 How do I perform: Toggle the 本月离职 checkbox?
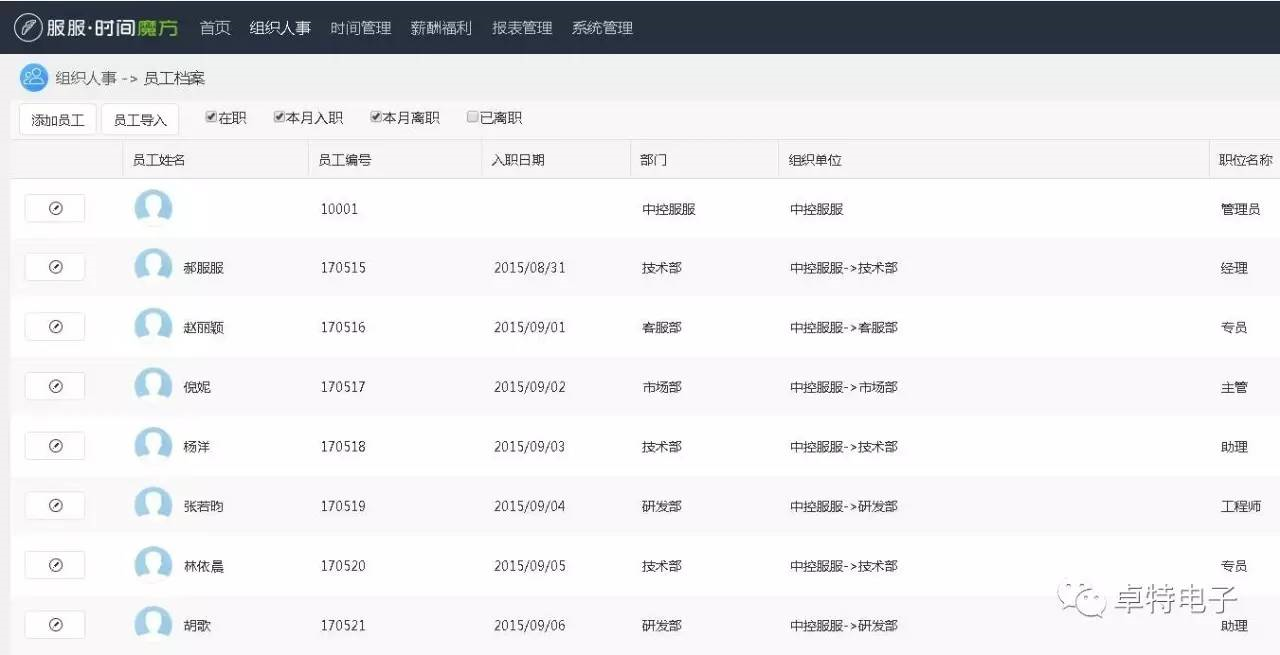[x=376, y=117]
